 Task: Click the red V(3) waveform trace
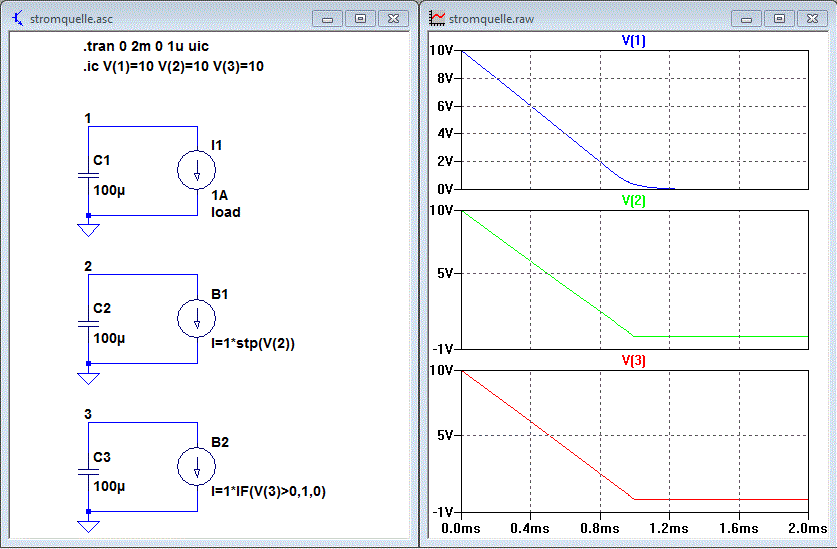[548, 435]
